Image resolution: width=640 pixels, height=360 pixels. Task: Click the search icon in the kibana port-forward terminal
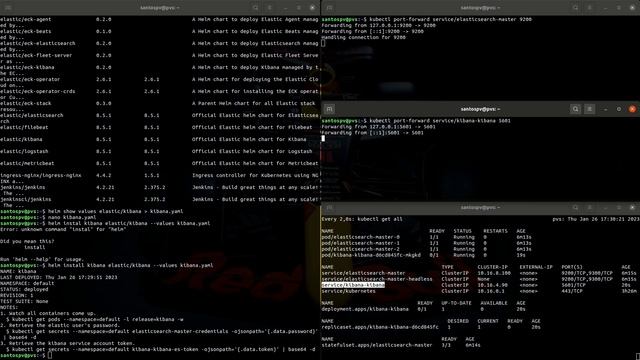click(x=576, y=109)
